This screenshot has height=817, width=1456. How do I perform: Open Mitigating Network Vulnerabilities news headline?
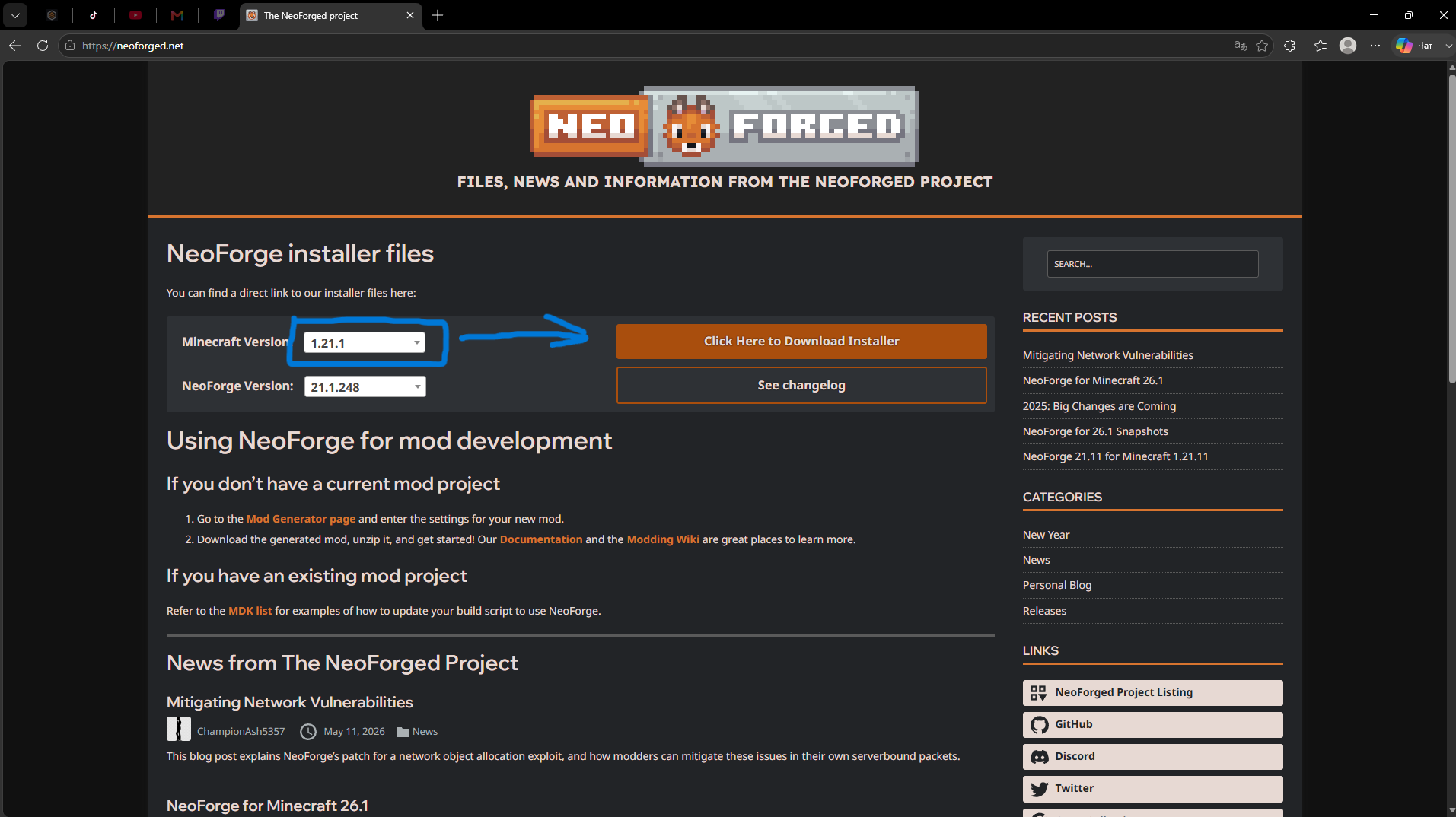click(290, 702)
